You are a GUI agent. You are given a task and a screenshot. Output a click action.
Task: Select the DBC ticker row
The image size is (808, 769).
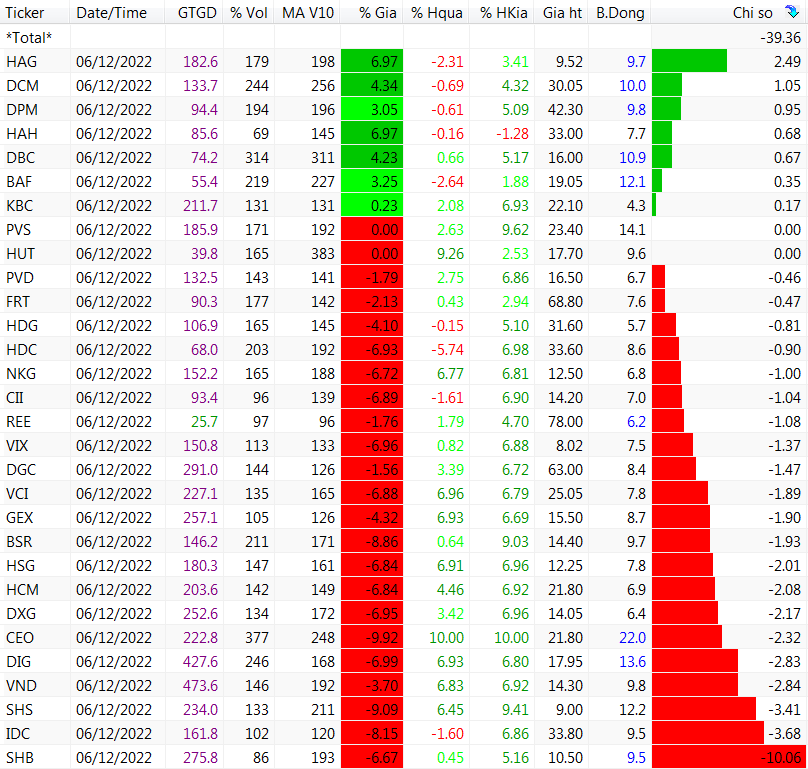pos(404,157)
